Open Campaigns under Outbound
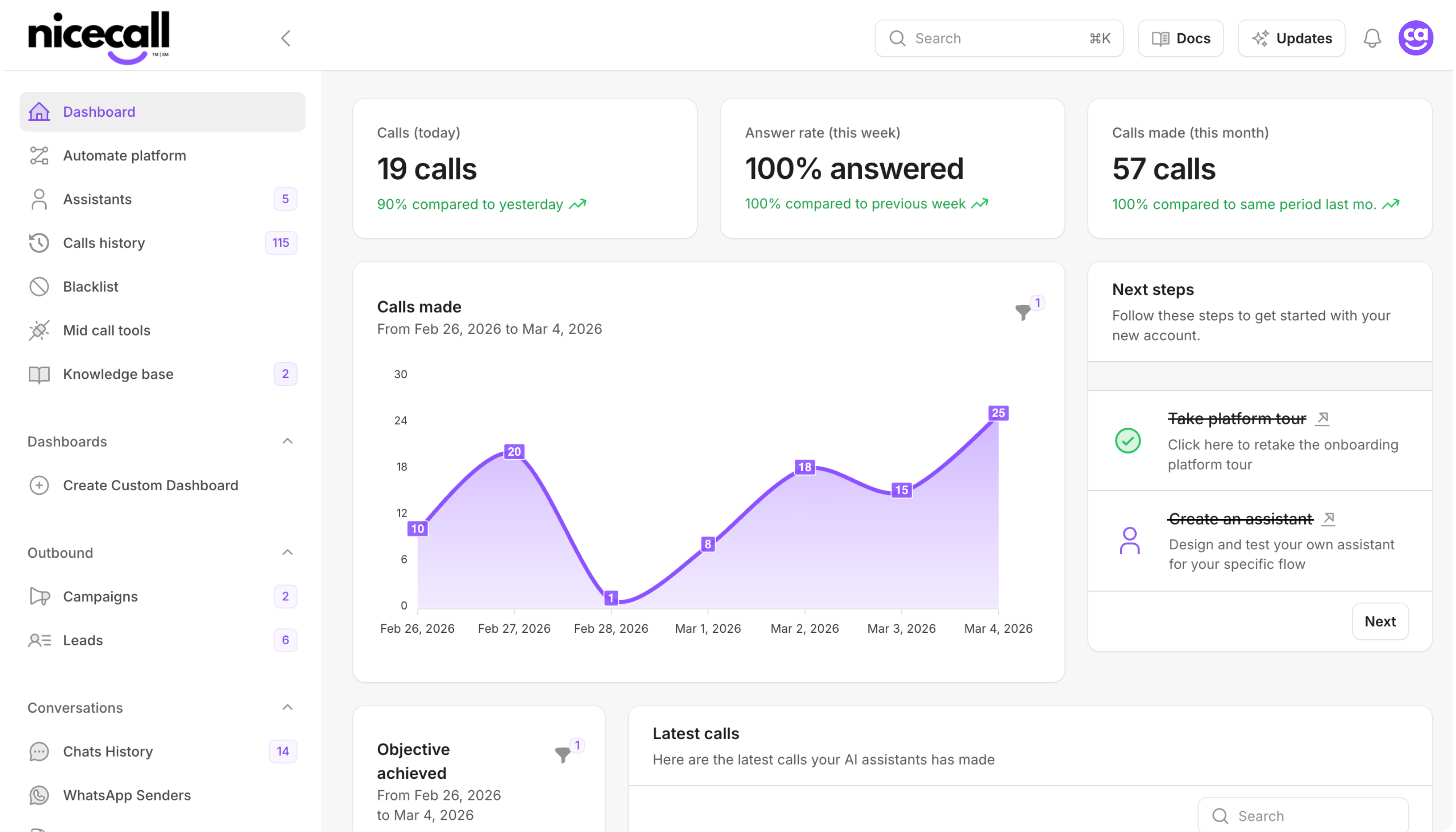The height and width of the screenshot is (832, 1456). point(100,596)
